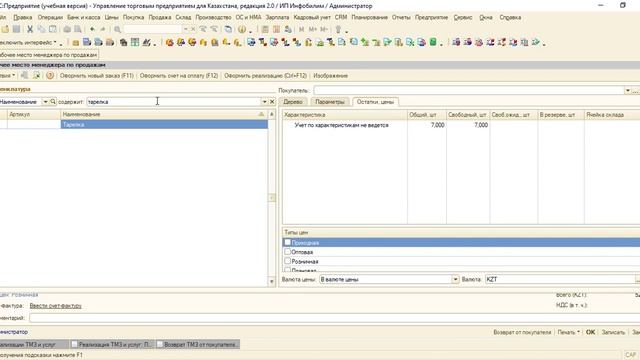This screenshot has height=360, width=640.
Task: Tick the Розничная price type checkbox
Action: [287, 261]
